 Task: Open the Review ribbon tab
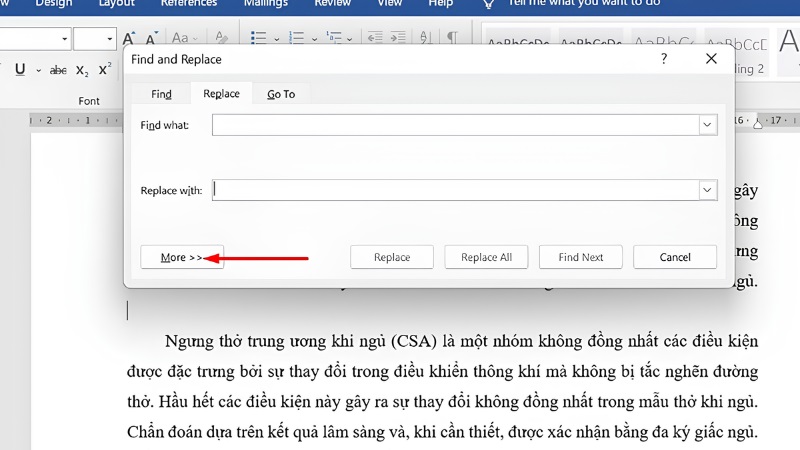tap(333, 3)
